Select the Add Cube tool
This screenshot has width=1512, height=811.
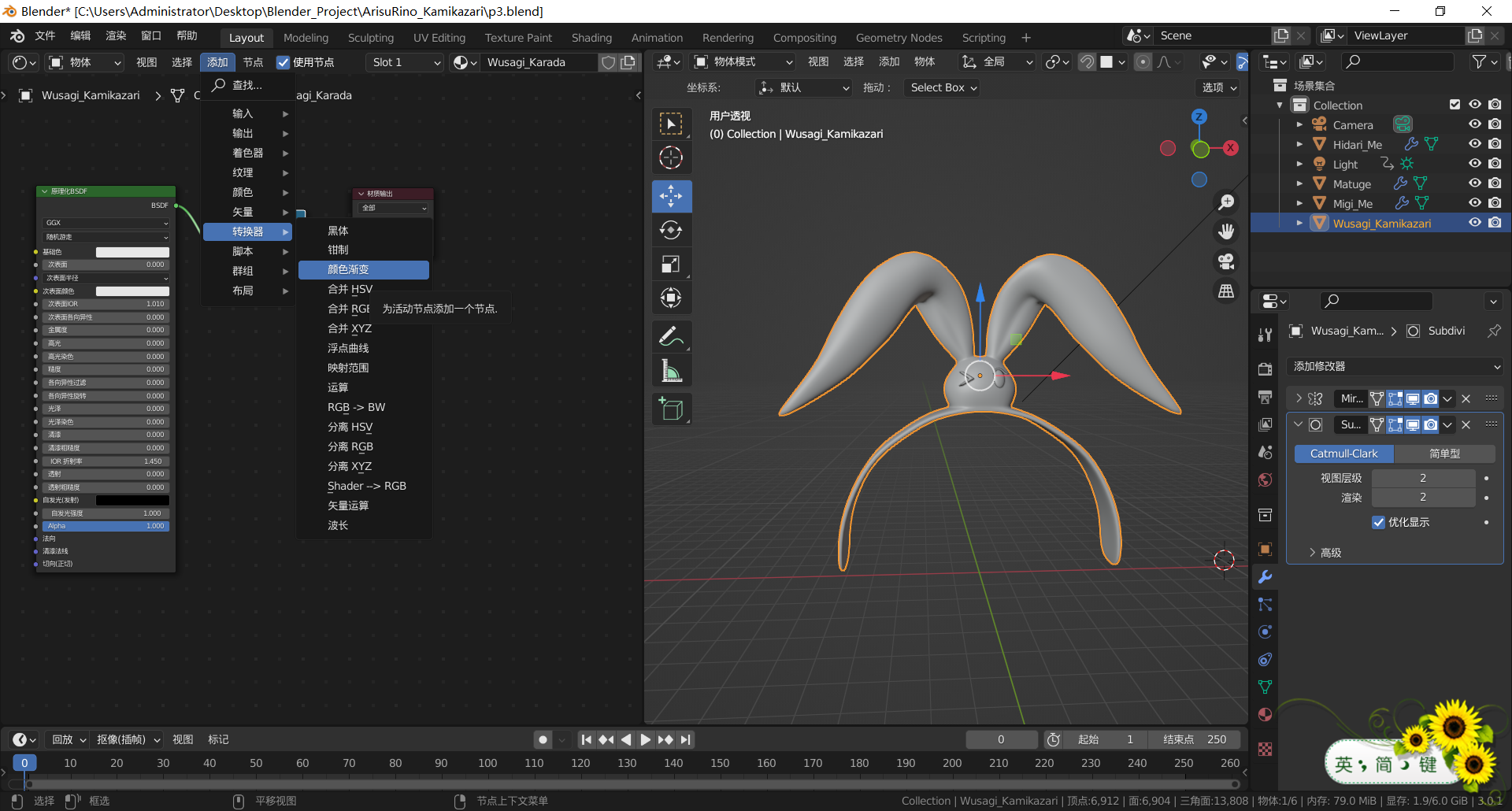tap(671, 409)
